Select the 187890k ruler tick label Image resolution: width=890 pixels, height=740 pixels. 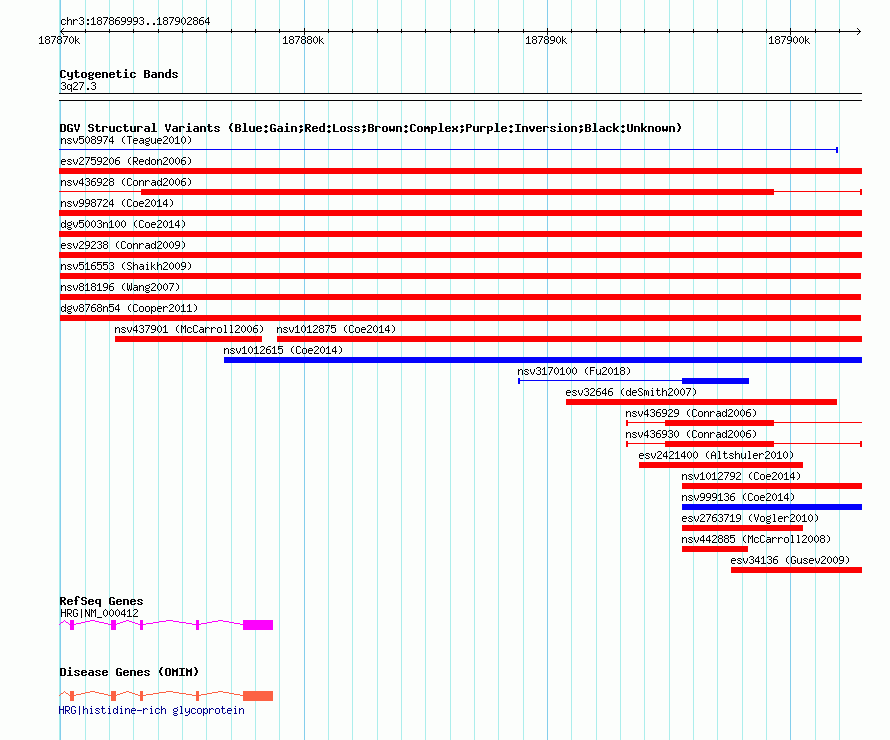(546, 40)
